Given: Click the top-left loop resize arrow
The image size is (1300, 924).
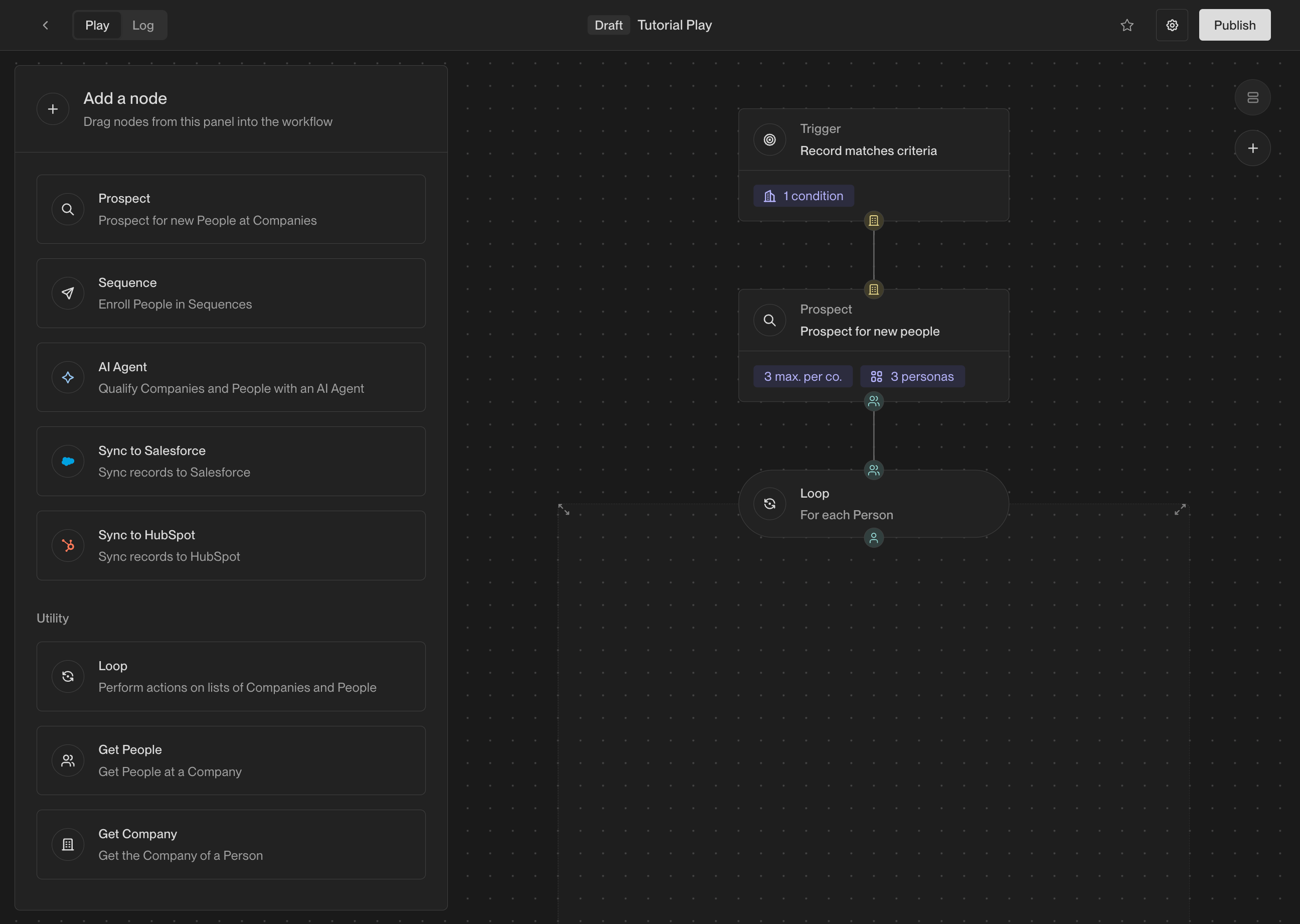Looking at the screenshot, I should click(564, 509).
